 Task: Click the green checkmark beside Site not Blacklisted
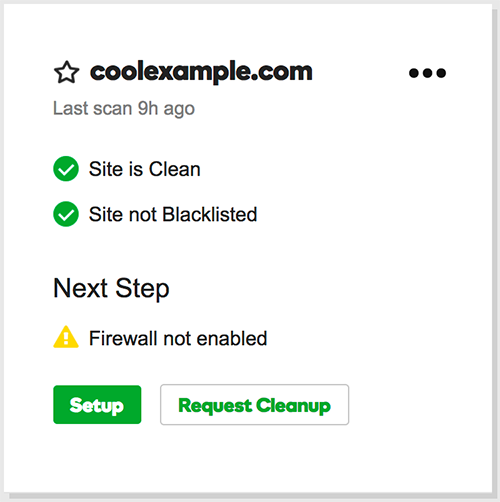tap(66, 214)
